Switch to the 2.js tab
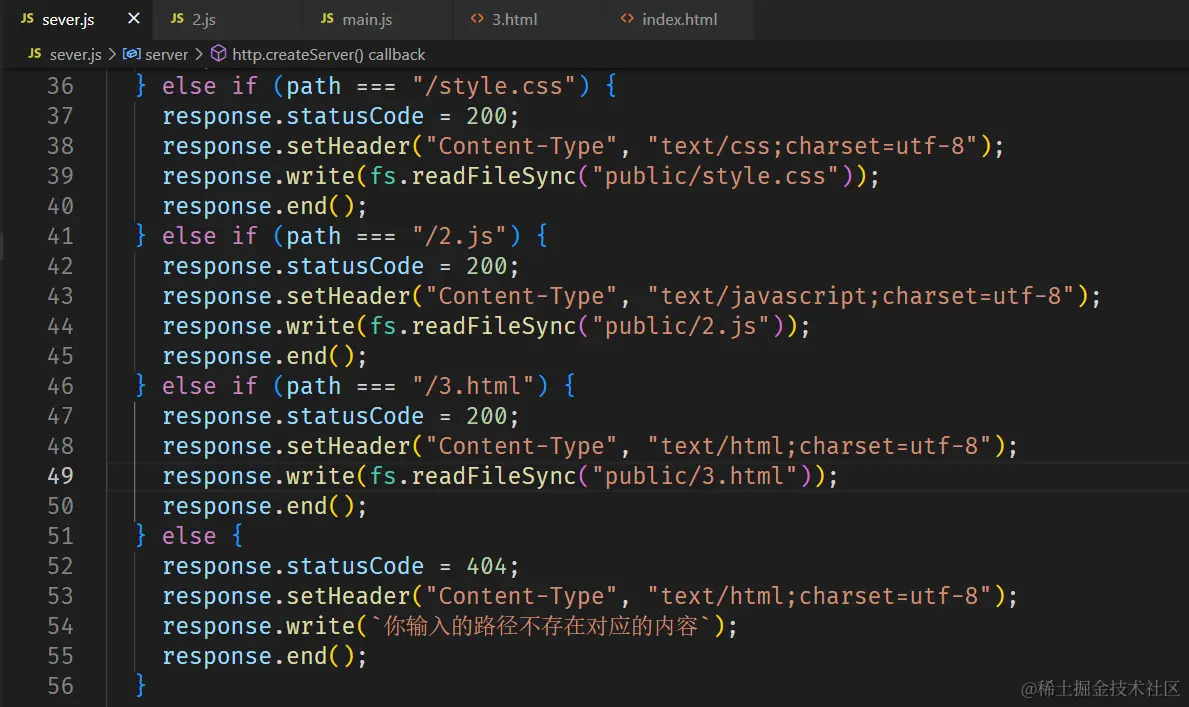This screenshot has width=1189, height=707. click(203, 19)
